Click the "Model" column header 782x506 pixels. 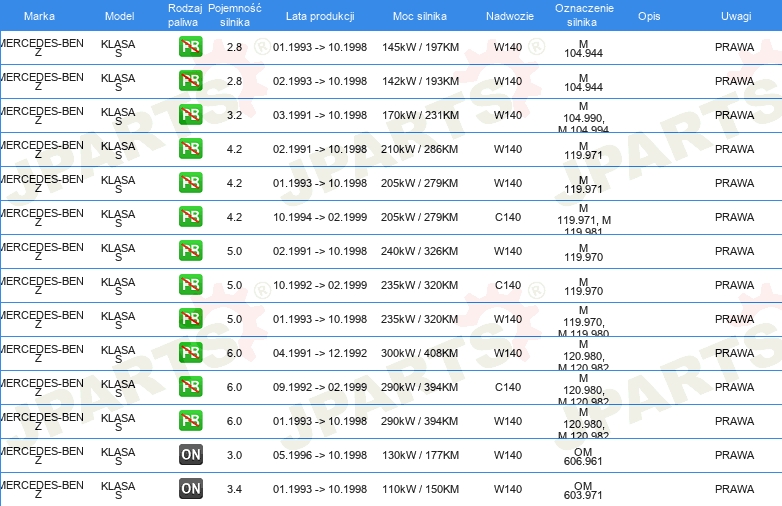point(120,16)
